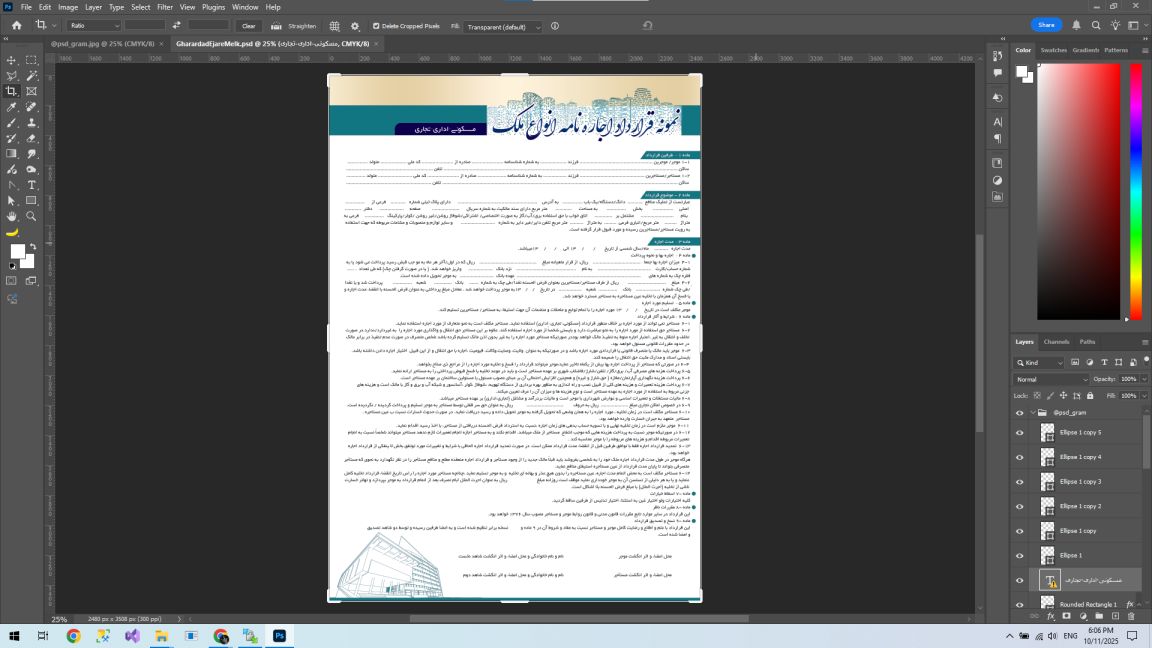Choose the Hand tool
This screenshot has height=648, width=1152.
click(12, 216)
